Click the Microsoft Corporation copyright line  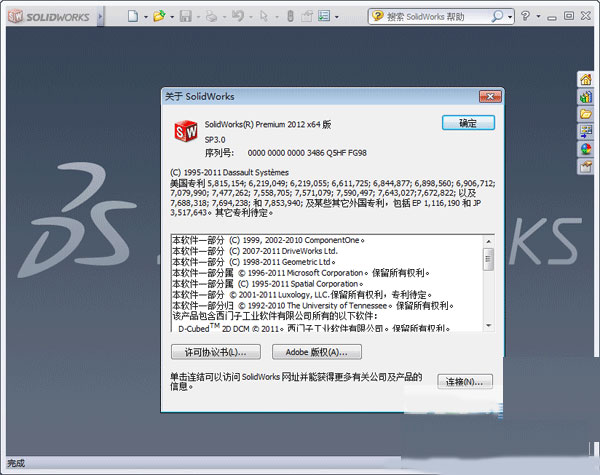[301, 273]
